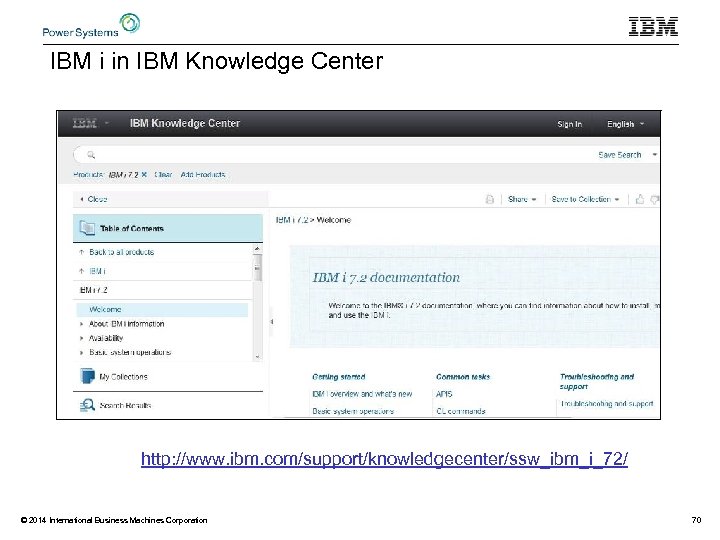Click the IBM logo on the slide
720x540 pixels.
point(653,26)
